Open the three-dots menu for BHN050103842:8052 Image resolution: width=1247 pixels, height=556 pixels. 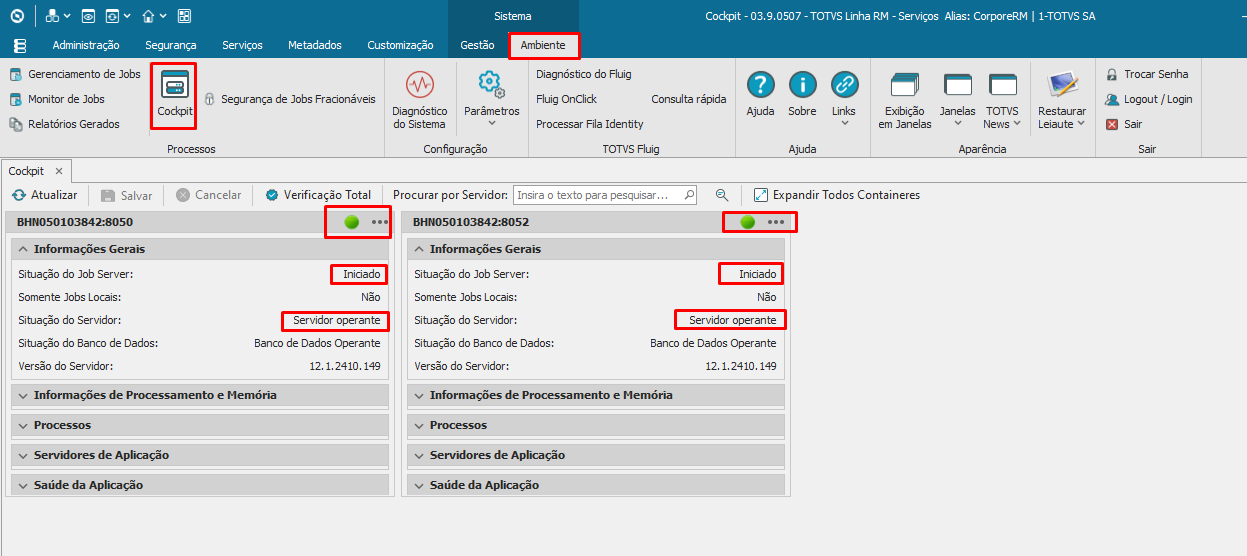click(776, 222)
